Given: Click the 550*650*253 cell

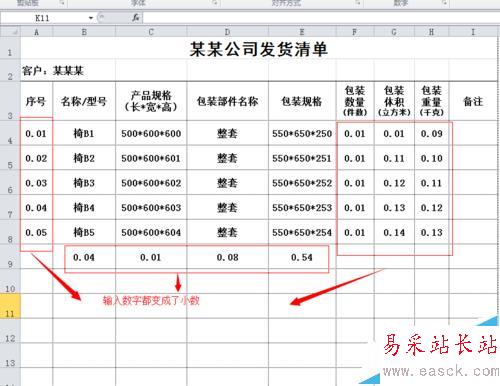Looking at the screenshot, I should tap(302, 207).
